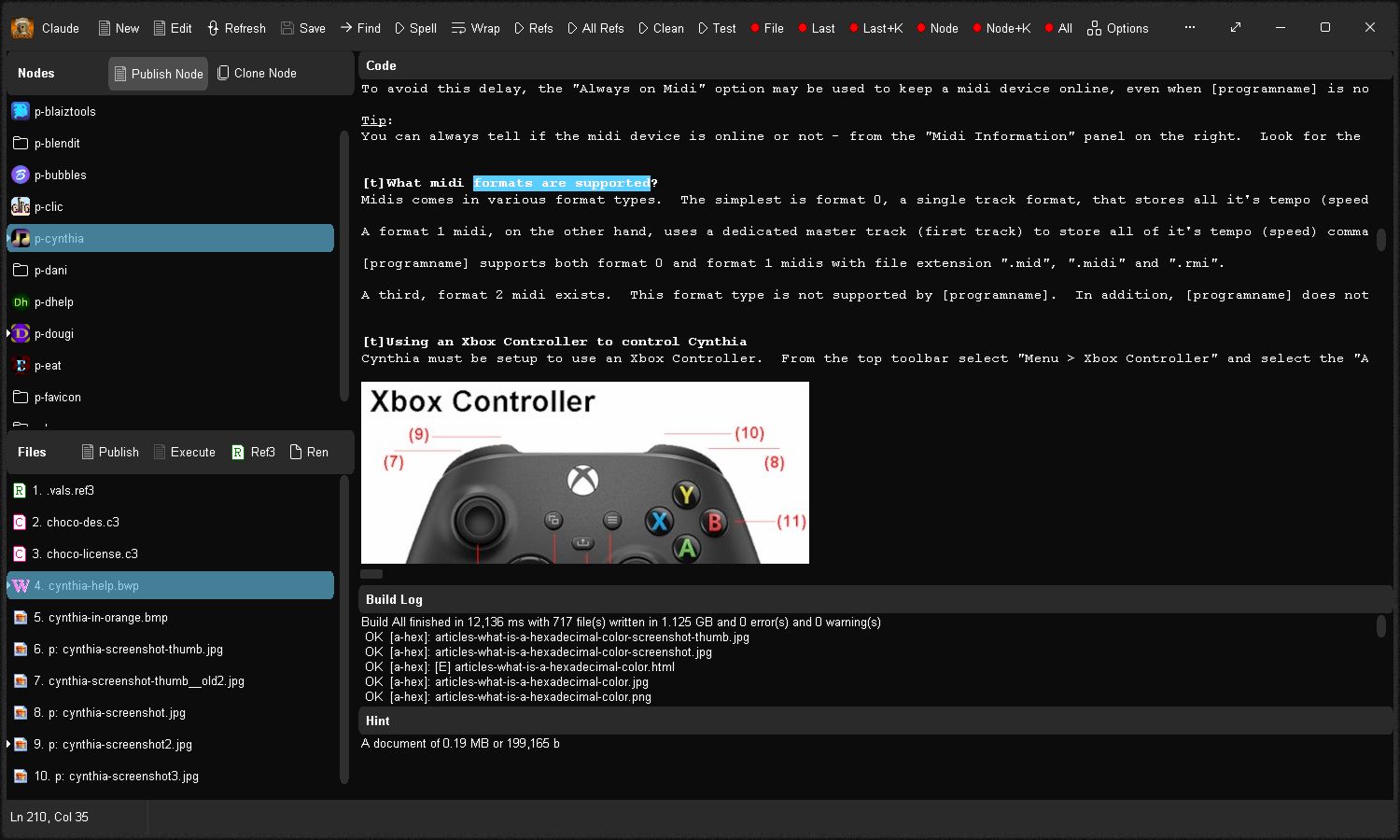Click the Ref3 icon in Files panel
This screenshot has width=1400, height=840.
tap(238, 452)
